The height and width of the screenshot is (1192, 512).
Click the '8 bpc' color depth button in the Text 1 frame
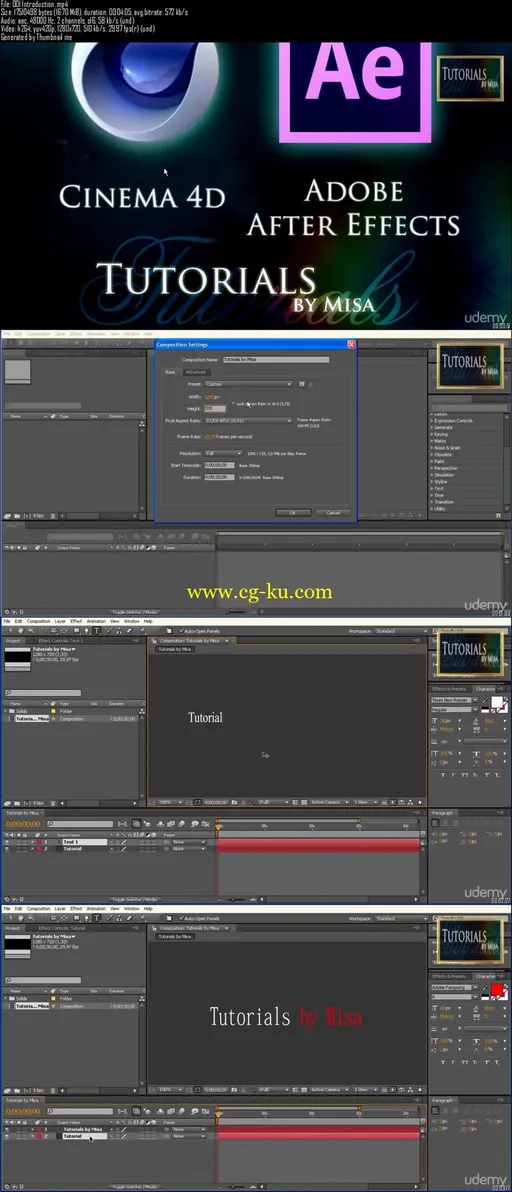point(38,803)
